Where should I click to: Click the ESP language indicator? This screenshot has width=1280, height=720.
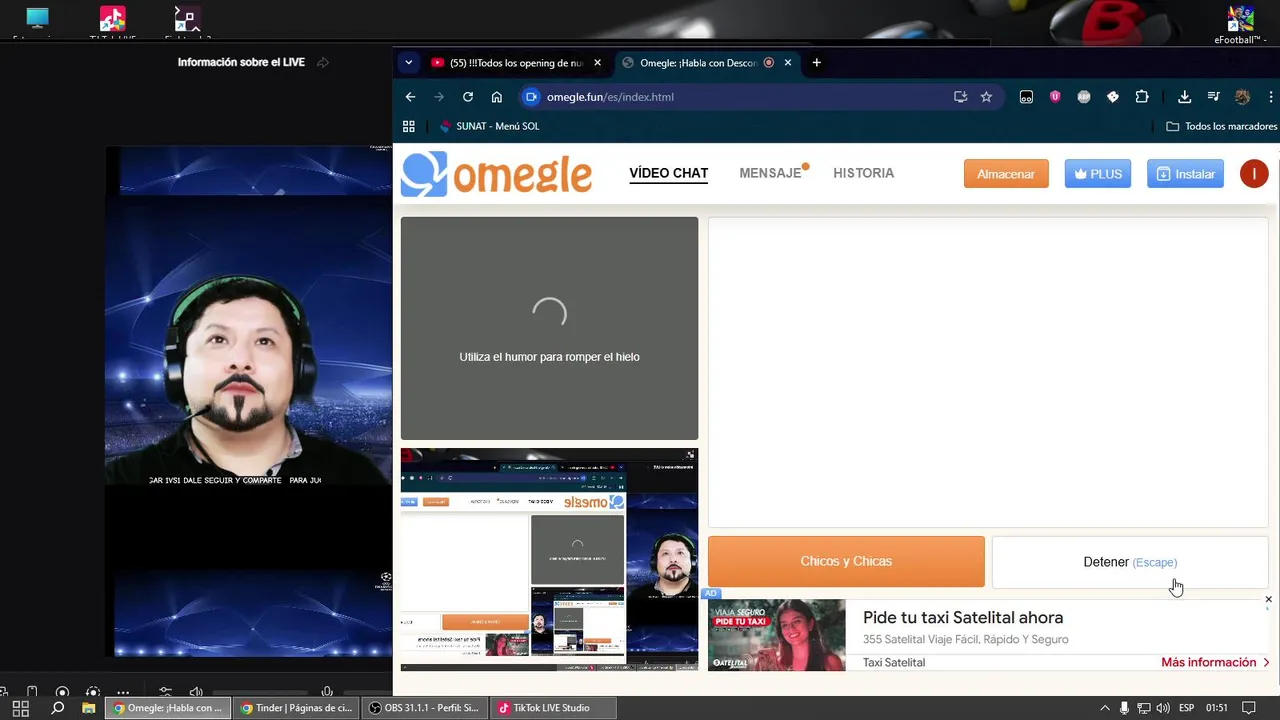tap(1187, 708)
